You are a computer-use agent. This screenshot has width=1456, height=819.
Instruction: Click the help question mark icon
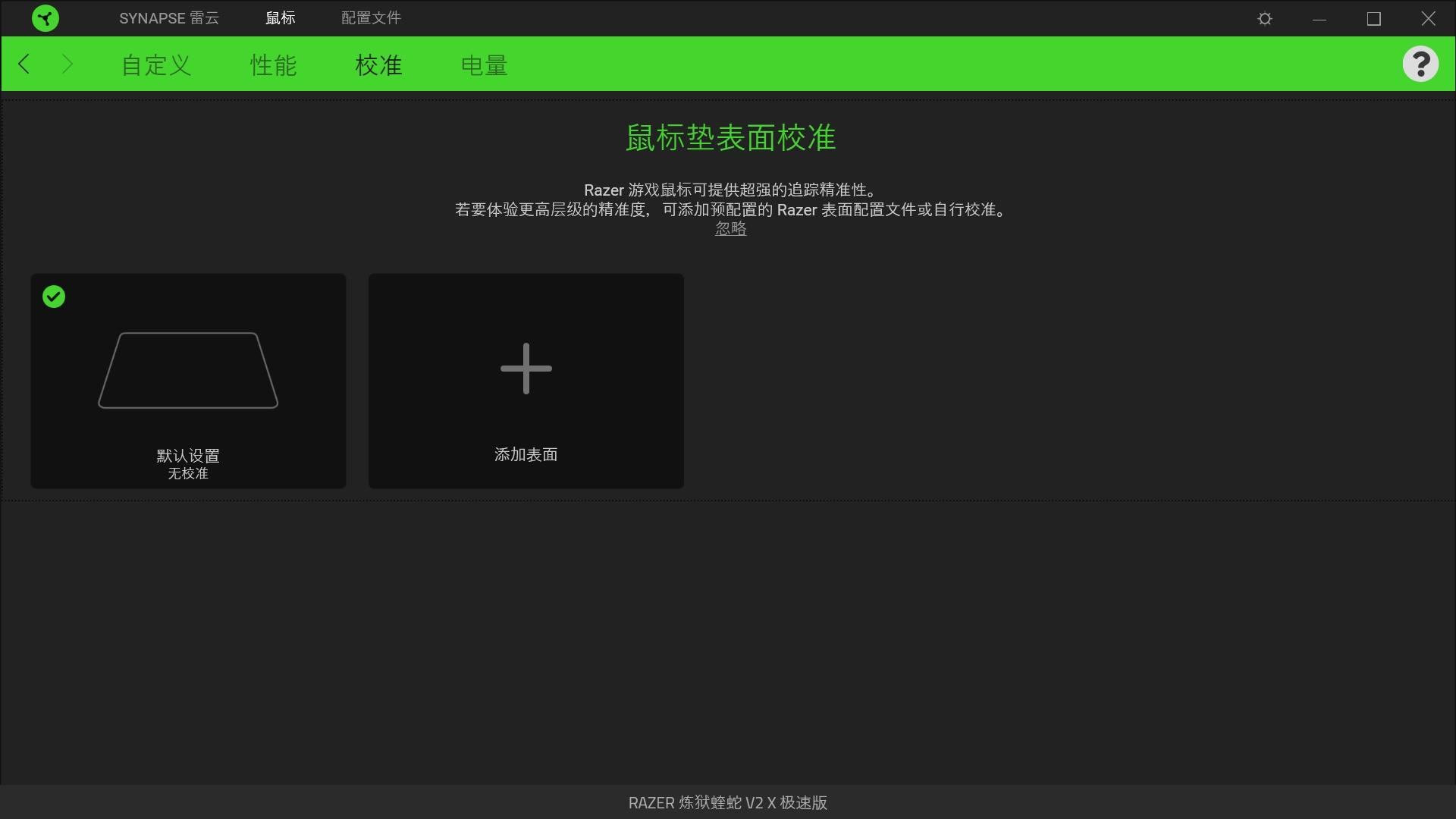coord(1420,64)
